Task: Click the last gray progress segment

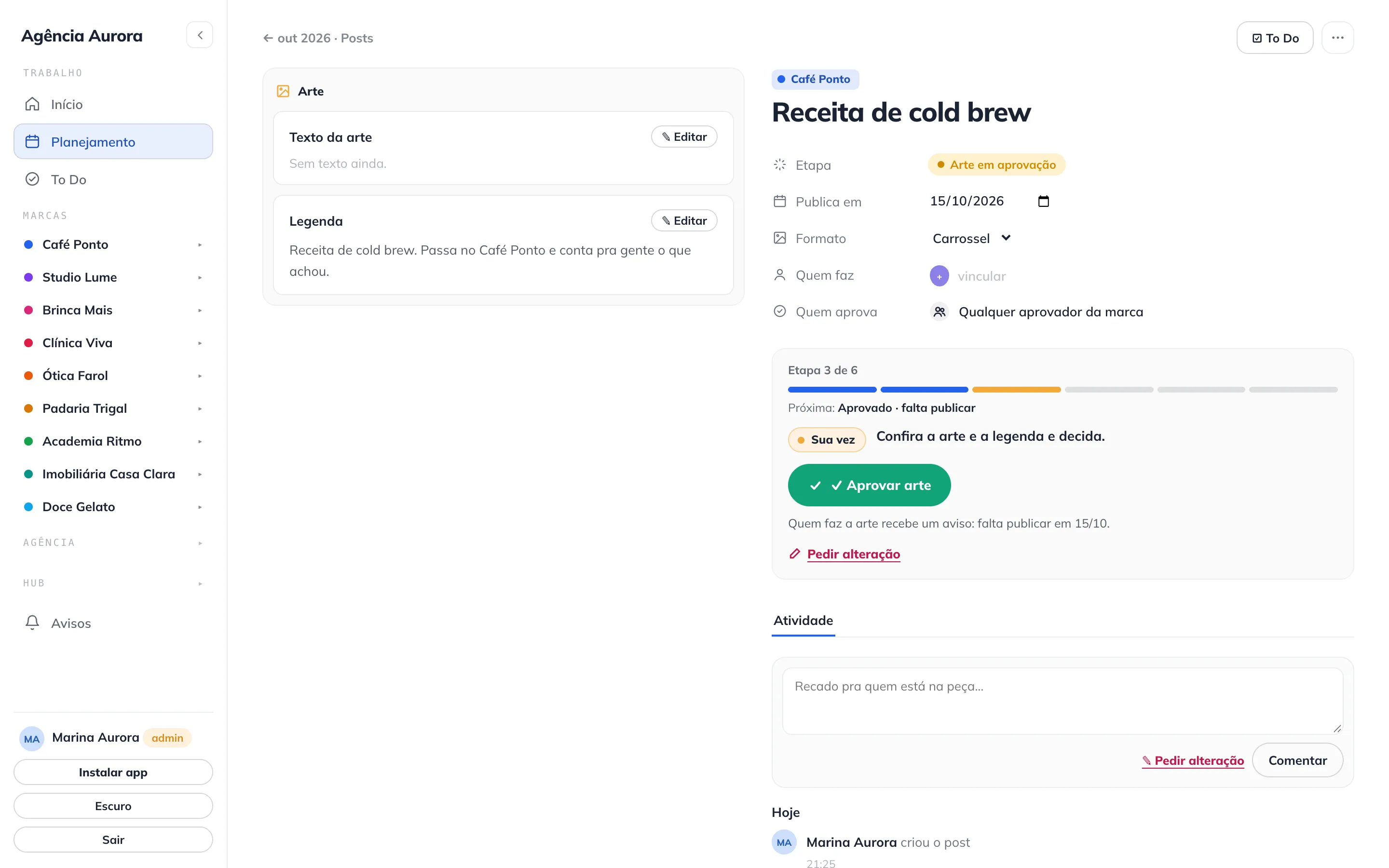Action: [x=1293, y=390]
